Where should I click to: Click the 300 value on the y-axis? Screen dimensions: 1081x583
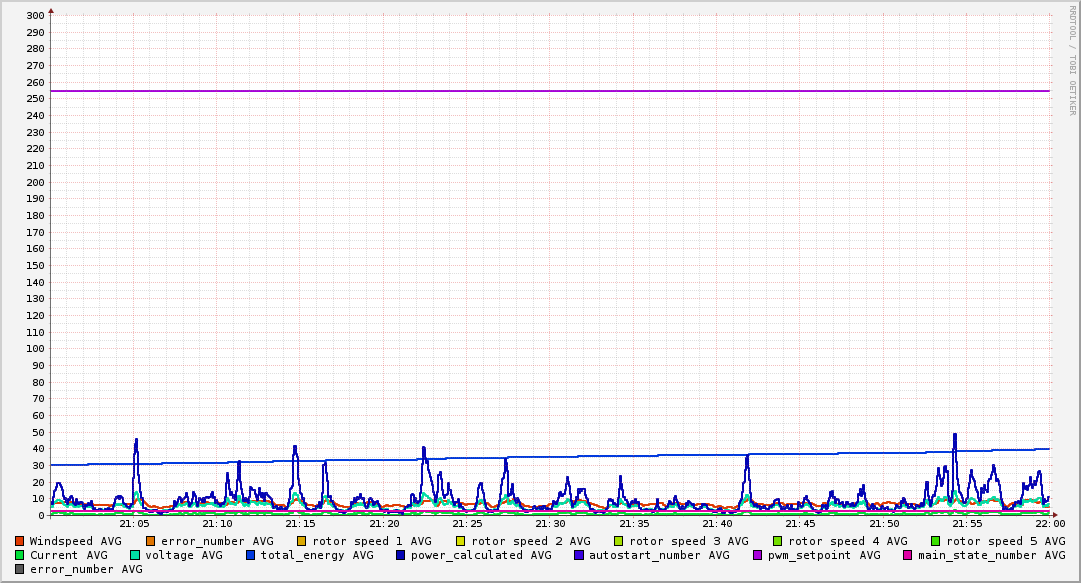[x=35, y=15]
